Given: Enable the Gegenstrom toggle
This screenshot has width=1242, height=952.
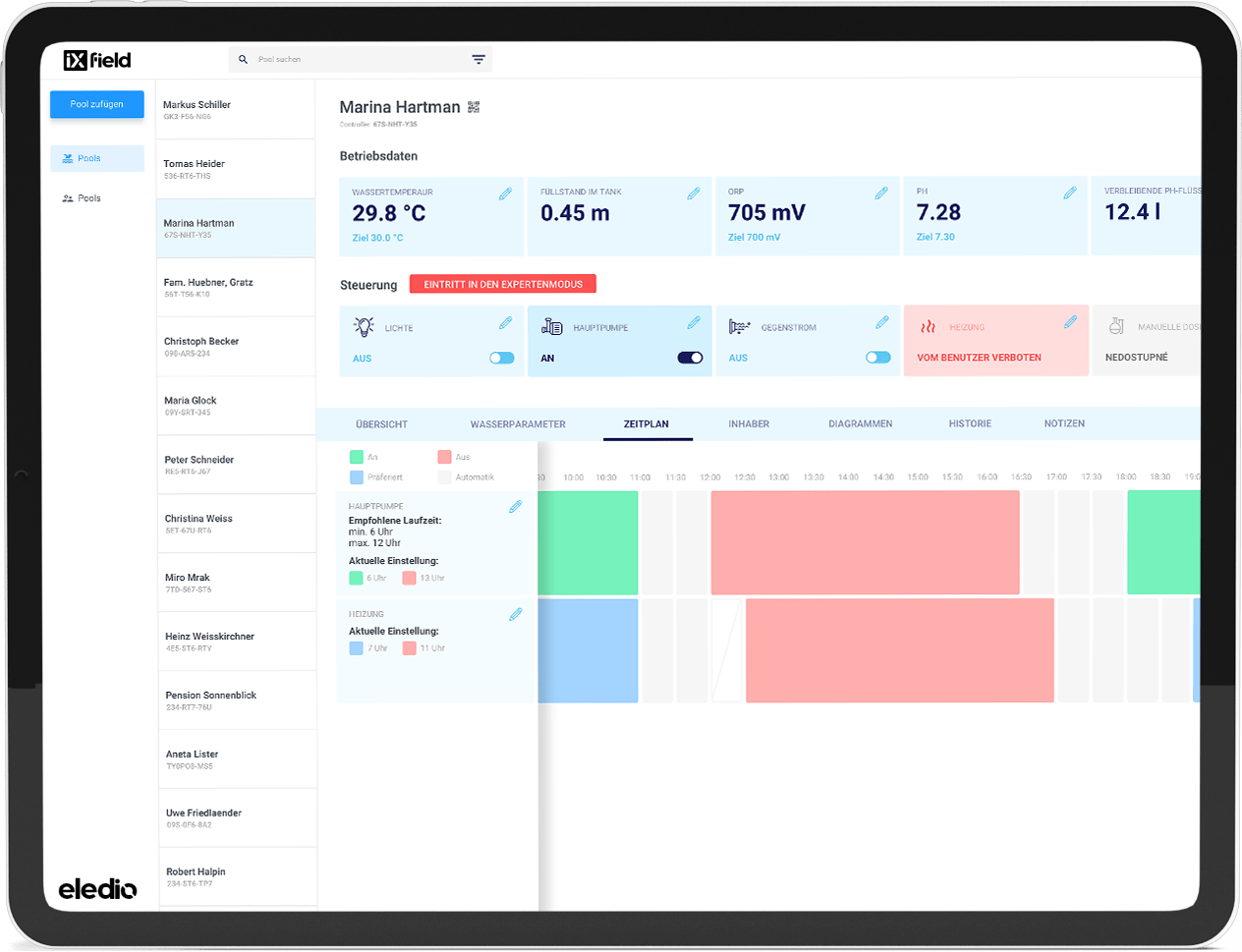Looking at the screenshot, I should click(x=877, y=358).
